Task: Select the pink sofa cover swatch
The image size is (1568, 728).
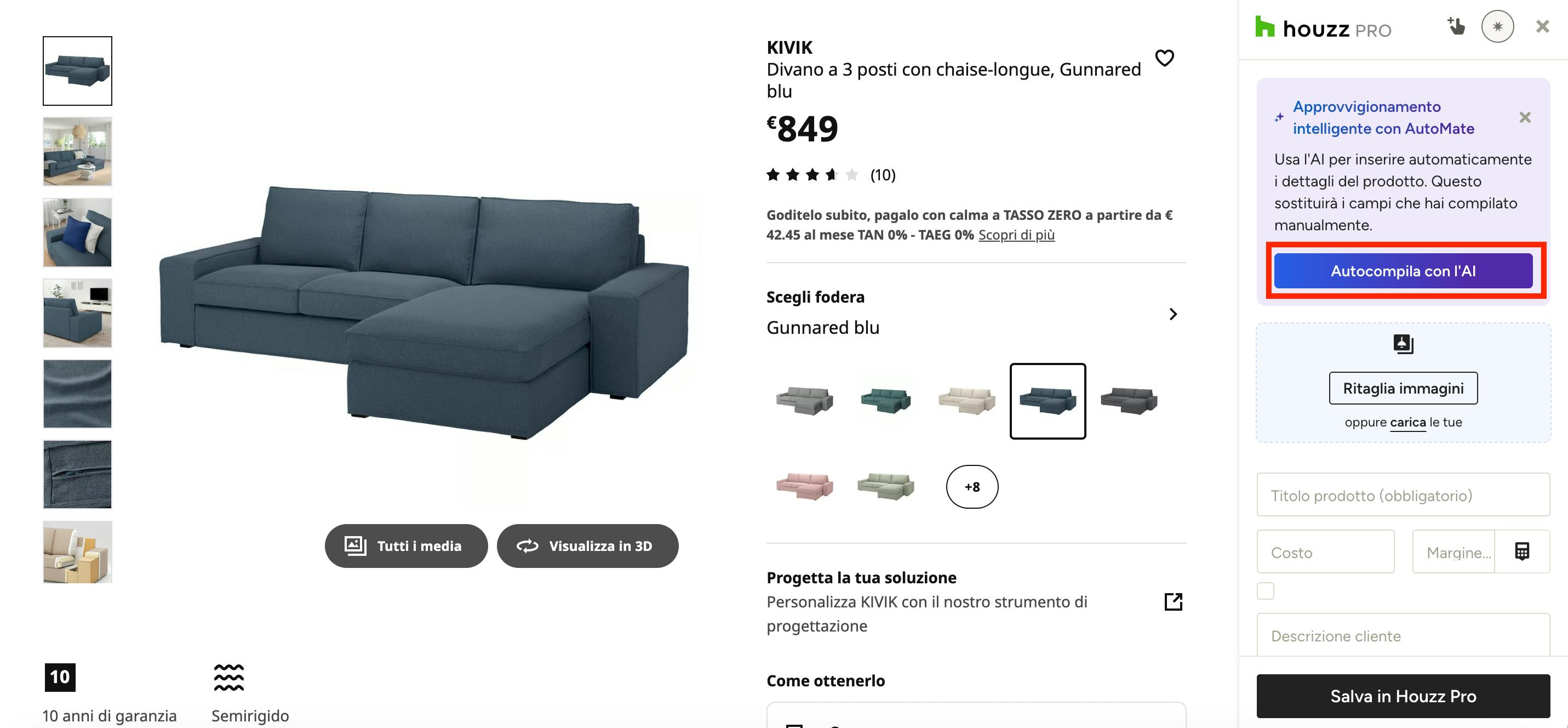Action: point(805,486)
